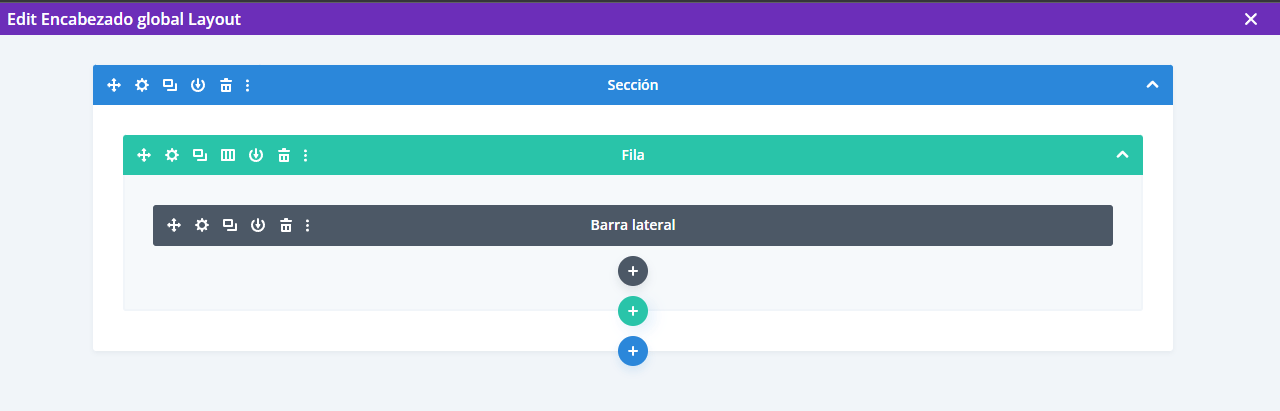Disable Barra lateral module power icon
This screenshot has width=1280, height=411.
point(258,225)
